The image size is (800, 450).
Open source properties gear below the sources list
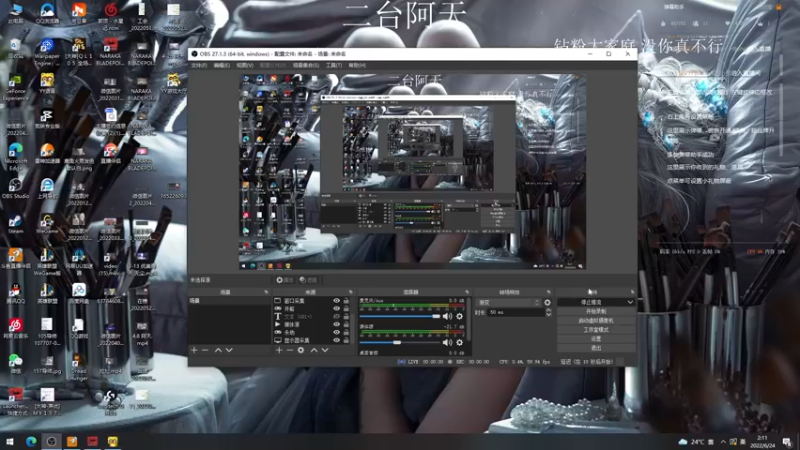(301, 350)
